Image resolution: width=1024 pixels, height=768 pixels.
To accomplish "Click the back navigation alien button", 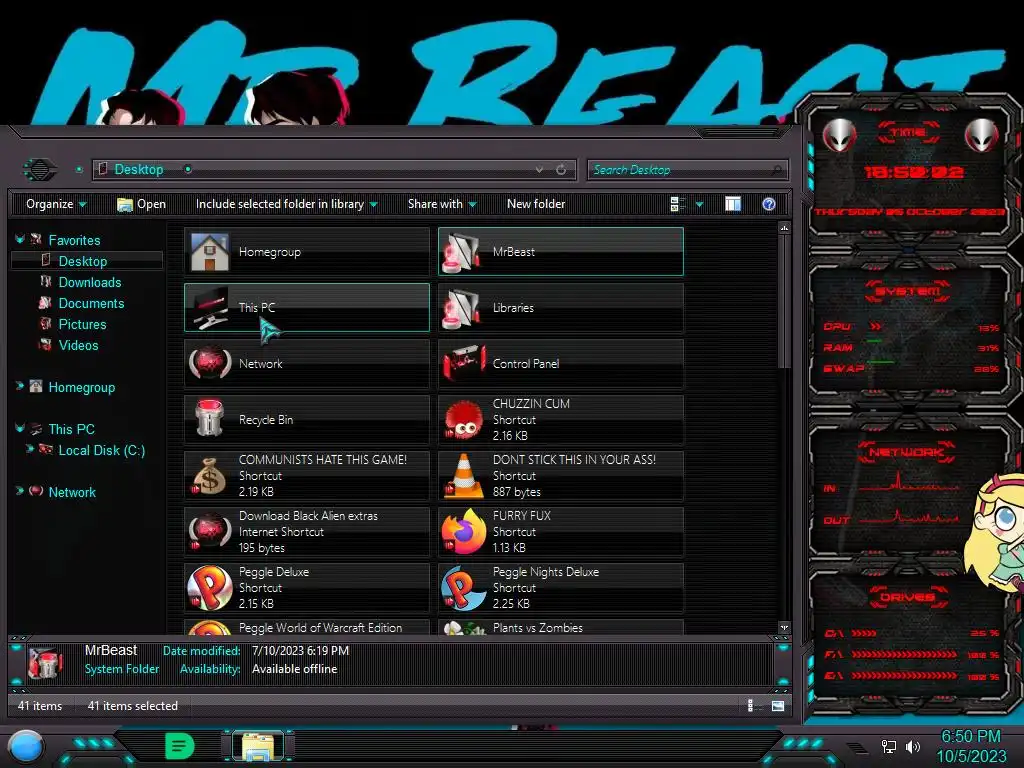I will [x=40, y=170].
